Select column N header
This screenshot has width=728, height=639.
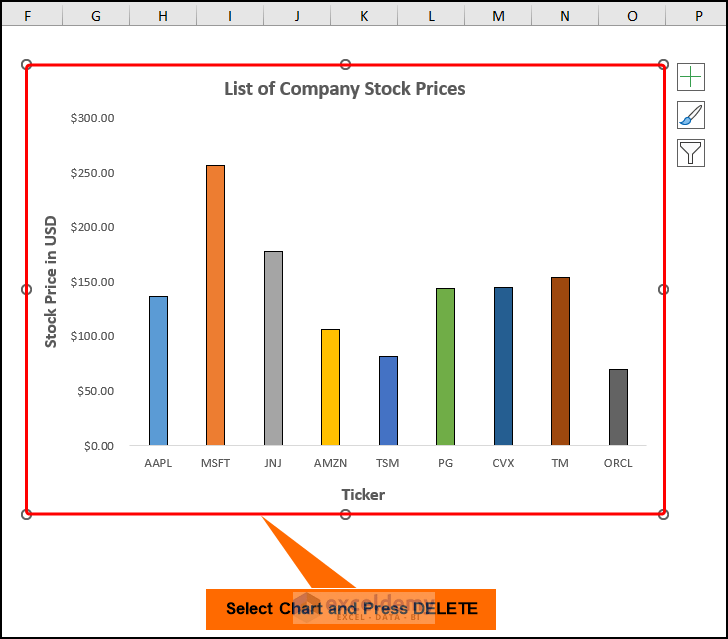point(565,16)
